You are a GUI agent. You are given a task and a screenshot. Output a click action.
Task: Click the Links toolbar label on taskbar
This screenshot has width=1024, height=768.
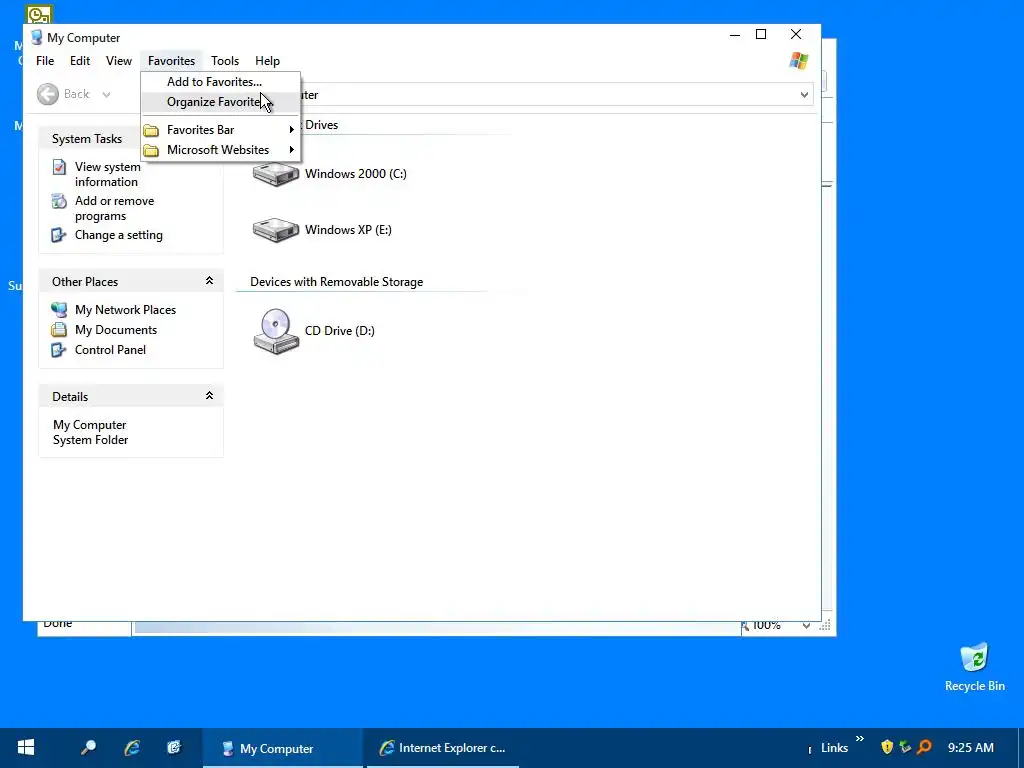[x=835, y=748]
